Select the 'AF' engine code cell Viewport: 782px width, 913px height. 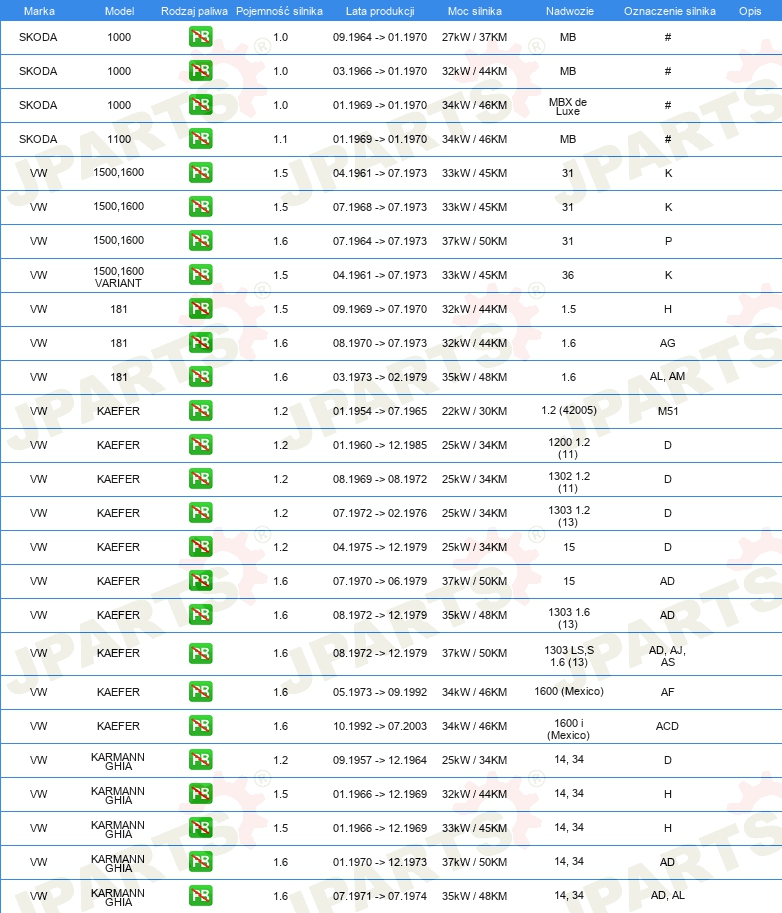(667, 692)
